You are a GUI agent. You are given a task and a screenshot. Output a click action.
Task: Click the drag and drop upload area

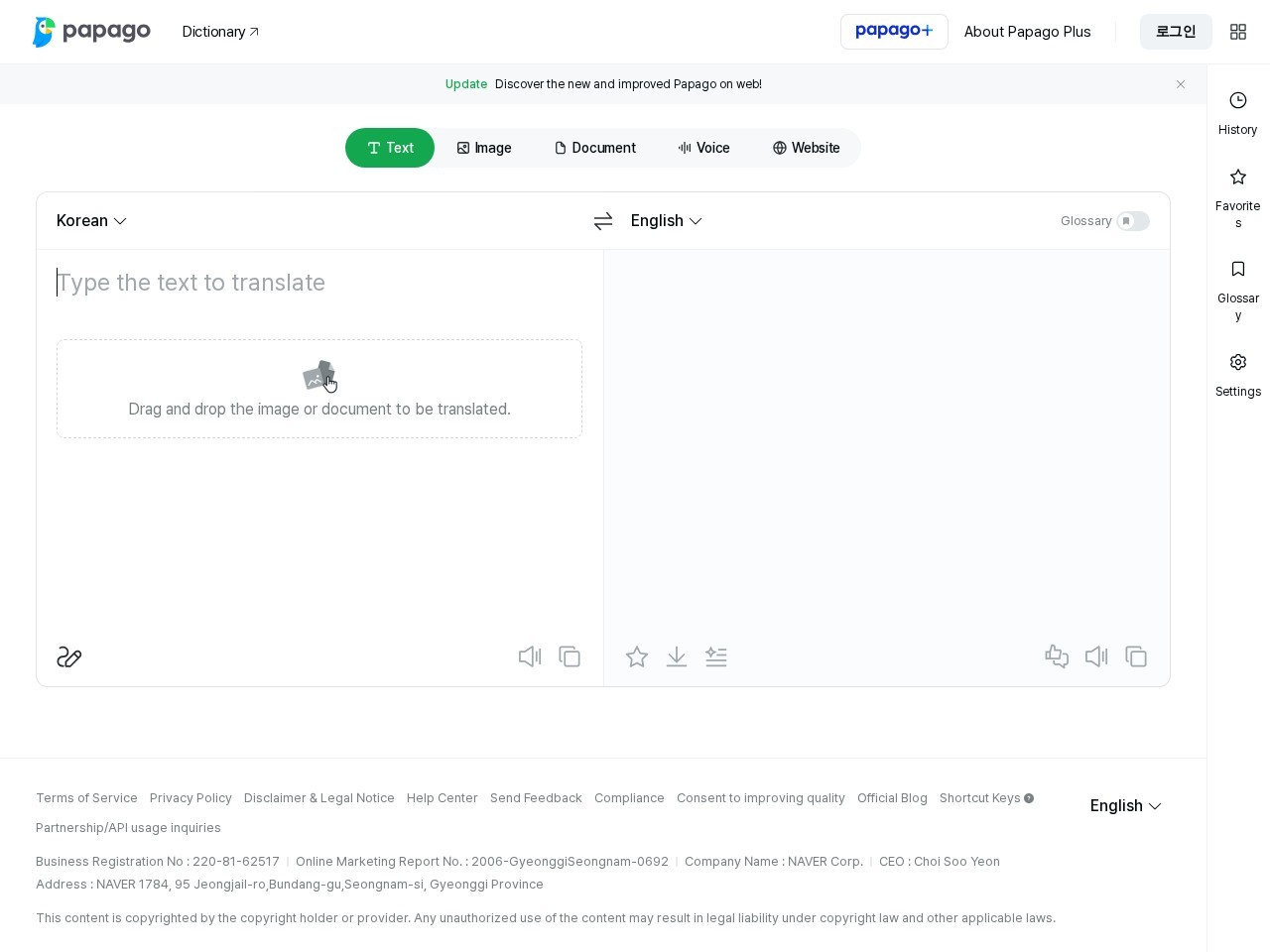319,389
